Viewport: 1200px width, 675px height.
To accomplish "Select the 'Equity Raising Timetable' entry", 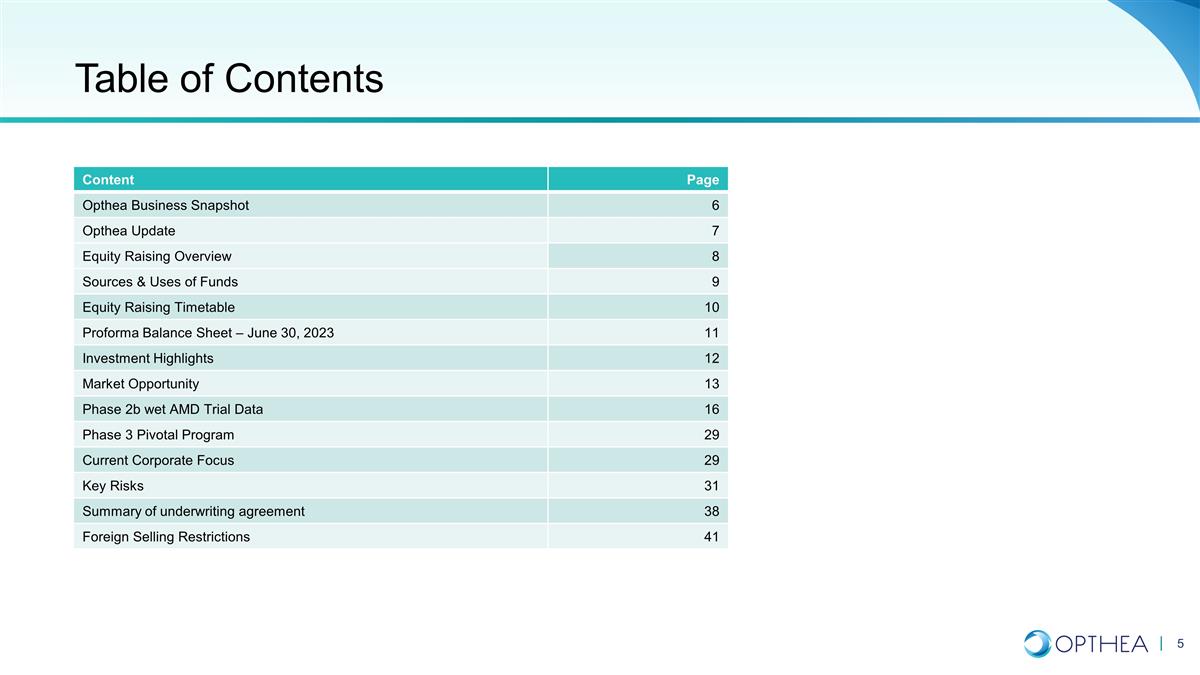I will pyautogui.click(x=159, y=307).
